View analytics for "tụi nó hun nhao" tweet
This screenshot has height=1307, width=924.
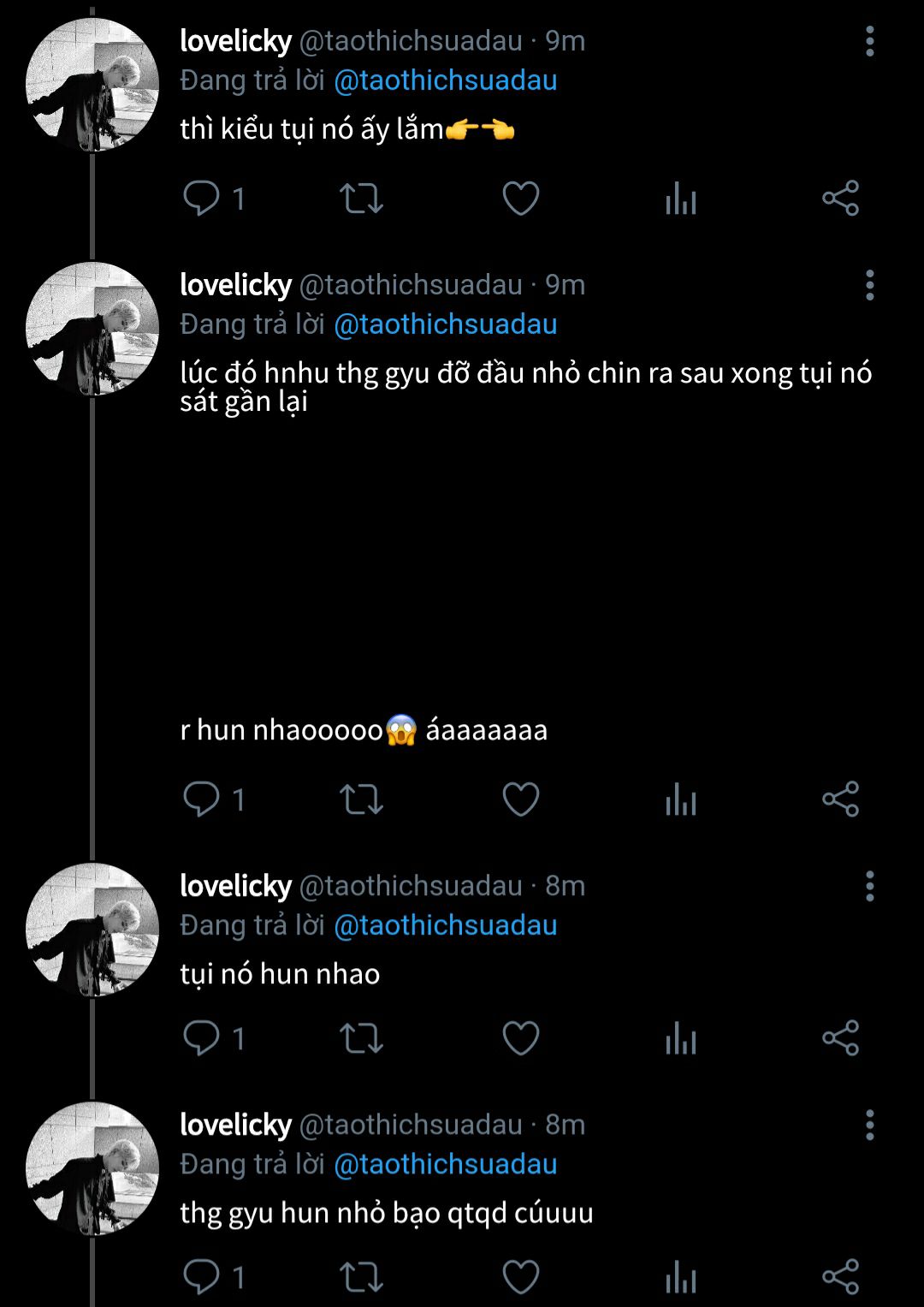[x=681, y=1038]
